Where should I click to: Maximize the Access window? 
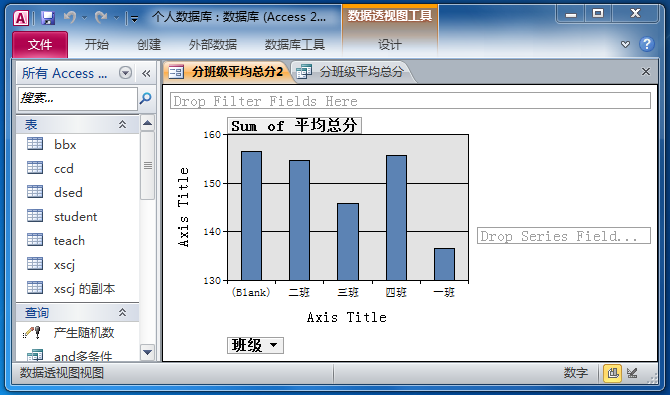coord(598,14)
